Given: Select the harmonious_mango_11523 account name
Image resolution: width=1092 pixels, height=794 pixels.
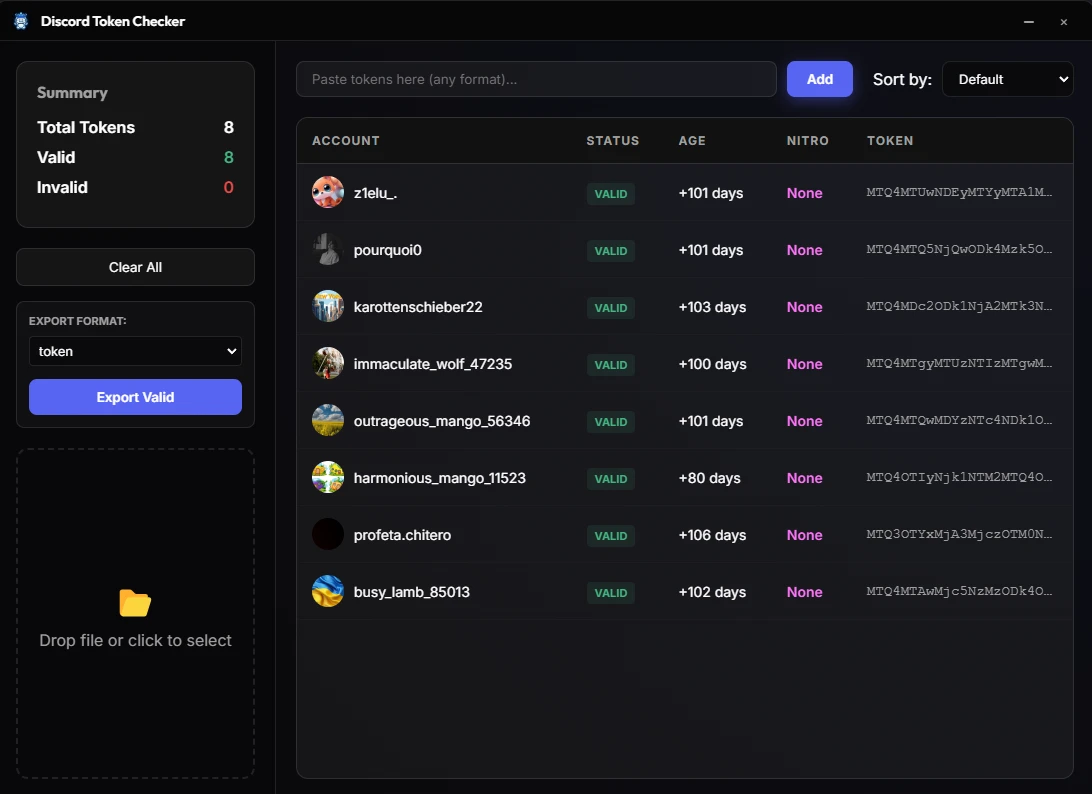Looking at the screenshot, I should (439, 478).
